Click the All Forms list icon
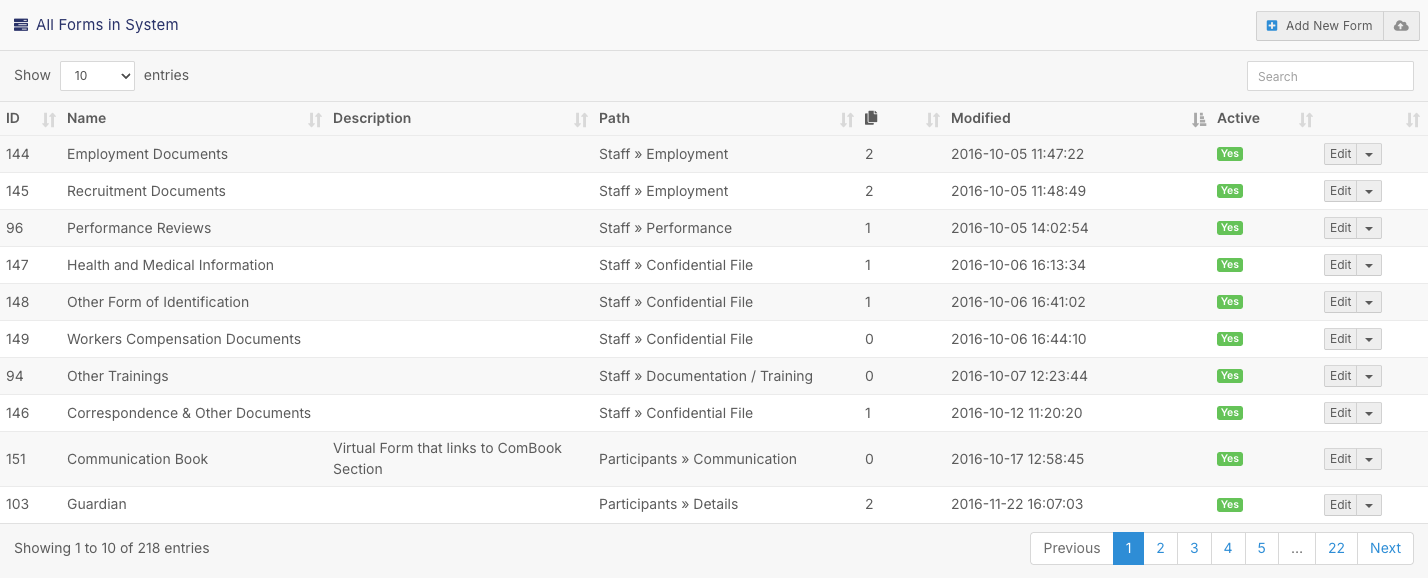This screenshot has height=578, width=1428. tap(21, 25)
